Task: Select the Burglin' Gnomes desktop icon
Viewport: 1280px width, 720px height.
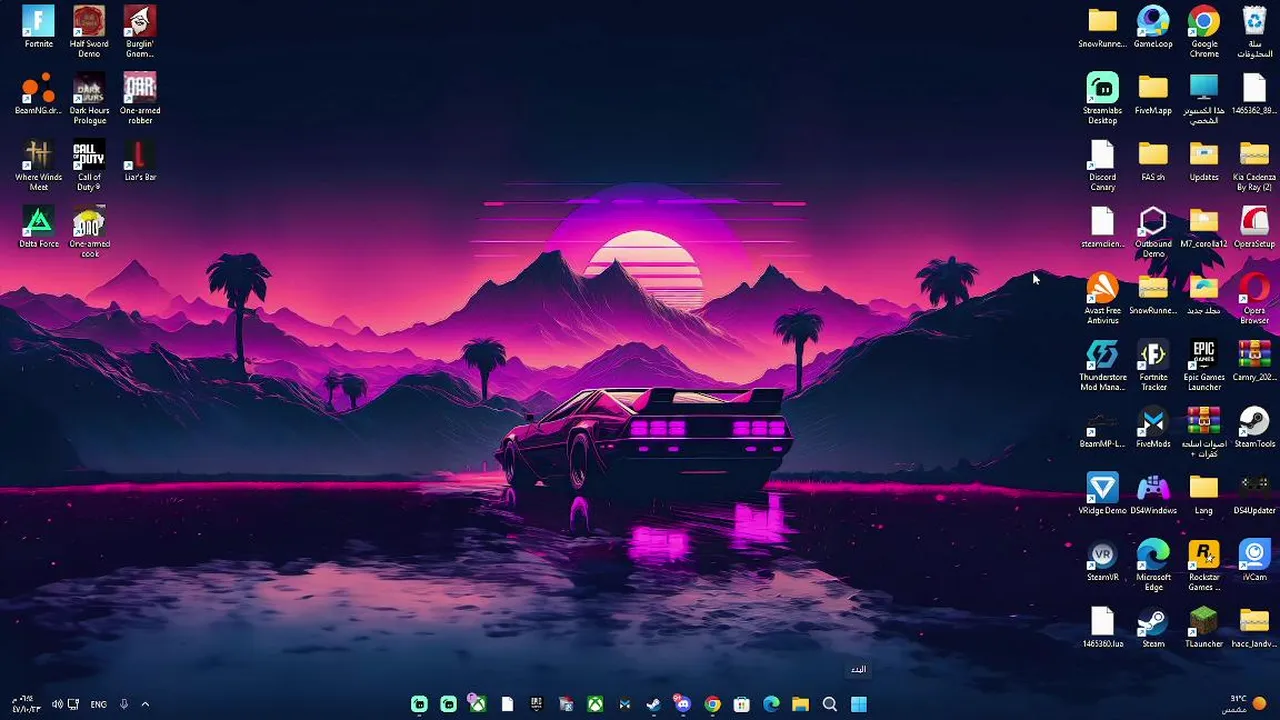Action: point(140,31)
